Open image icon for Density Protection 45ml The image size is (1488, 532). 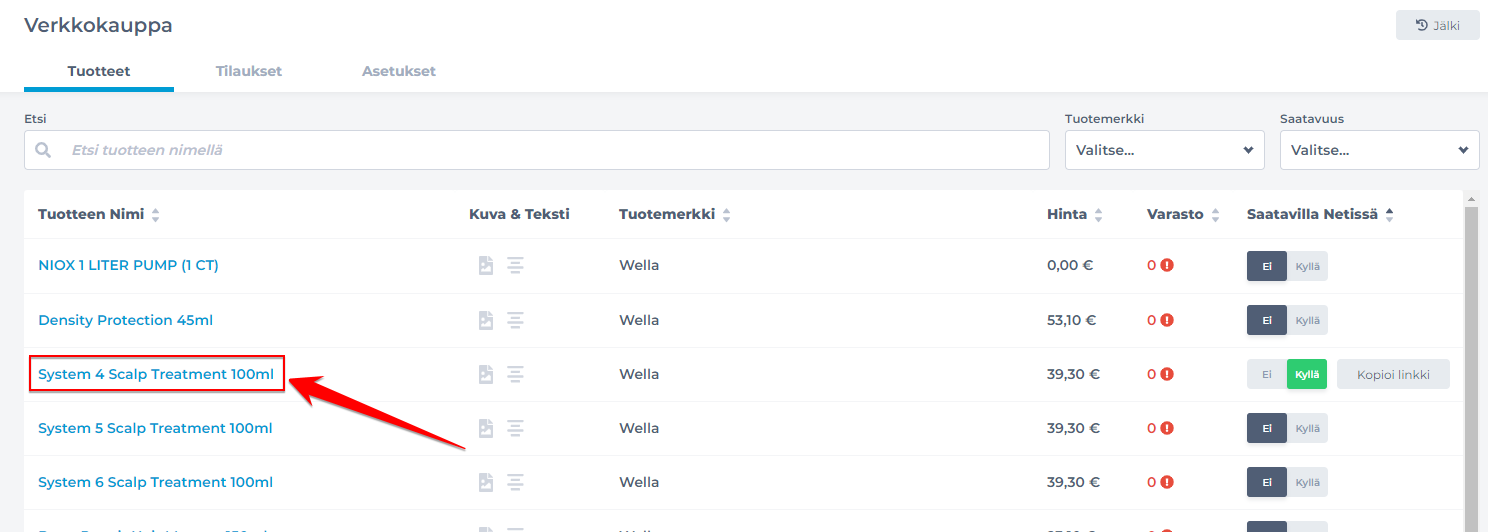[485, 320]
